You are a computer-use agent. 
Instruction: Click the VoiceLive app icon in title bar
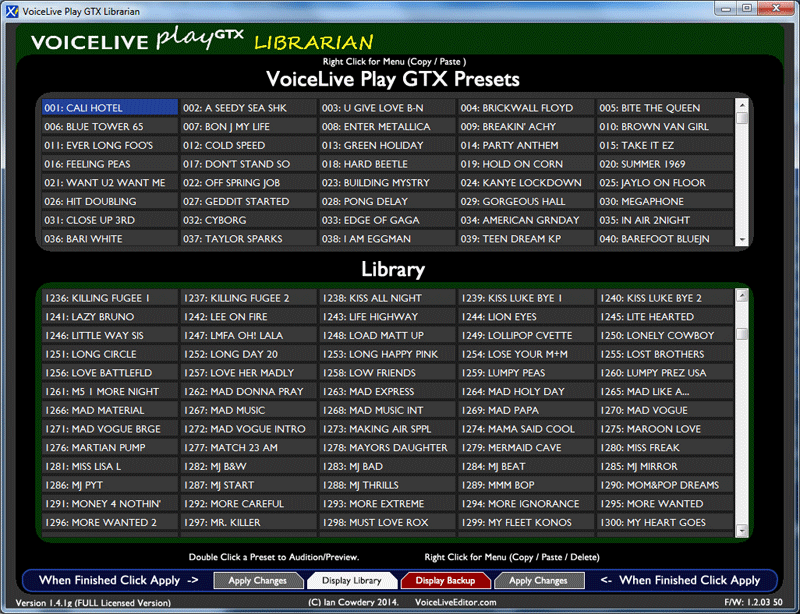[x=12, y=10]
